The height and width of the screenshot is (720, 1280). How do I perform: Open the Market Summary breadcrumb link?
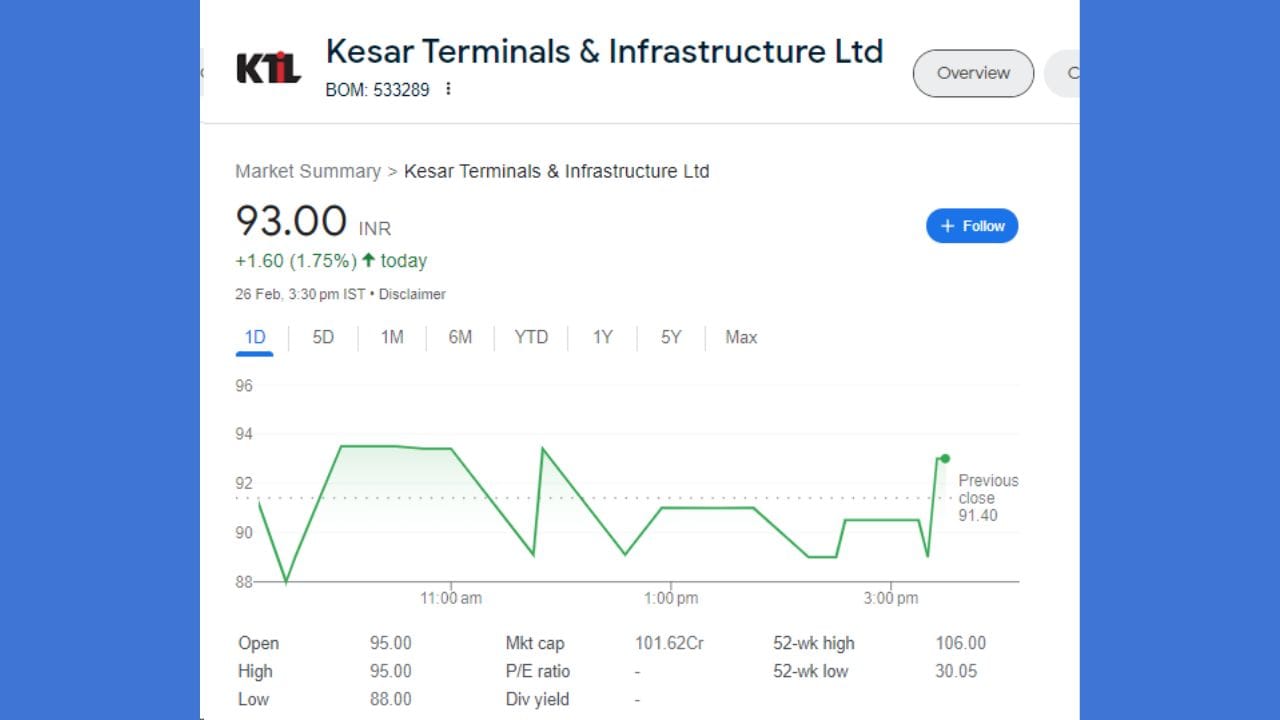(308, 171)
